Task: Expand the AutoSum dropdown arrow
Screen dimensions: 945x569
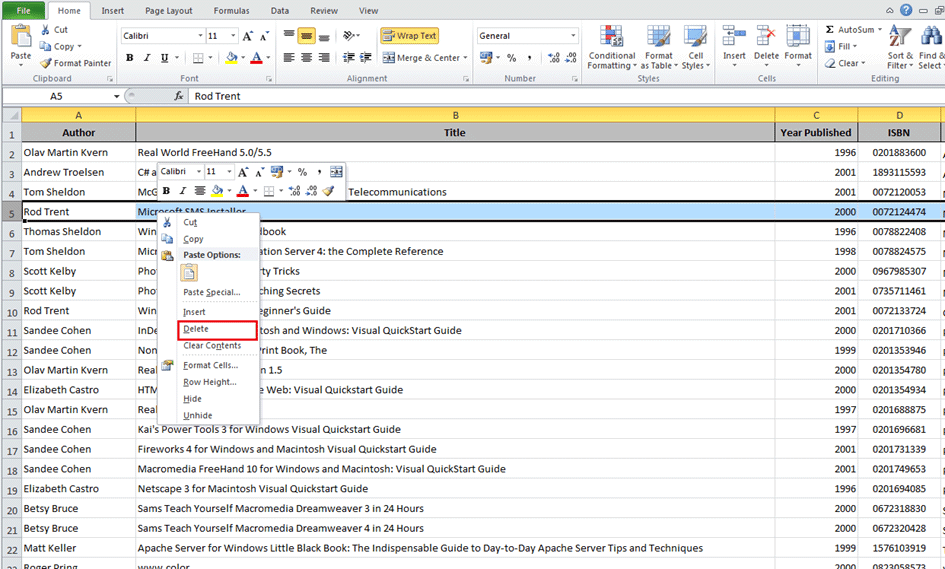Action: click(x=880, y=30)
